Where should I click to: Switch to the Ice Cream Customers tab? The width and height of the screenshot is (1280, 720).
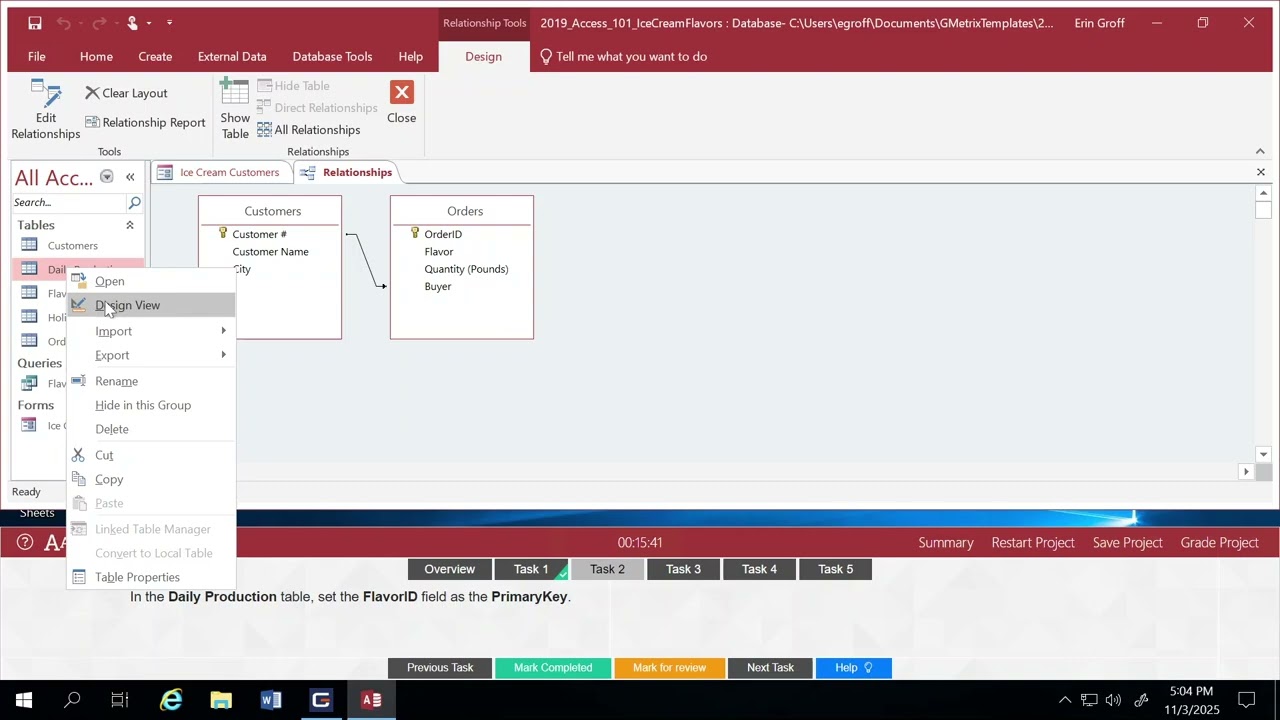click(222, 172)
